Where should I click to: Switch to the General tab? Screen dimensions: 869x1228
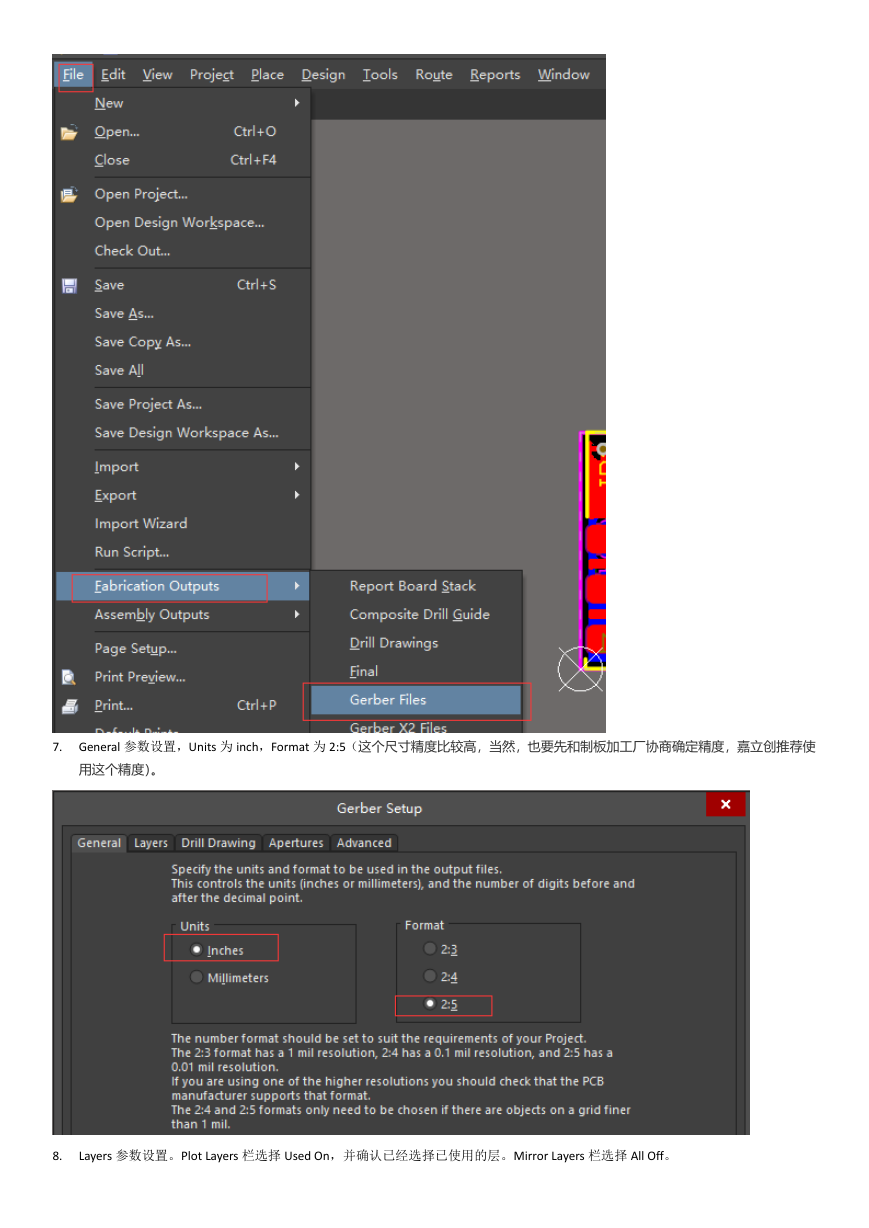tap(100, 843)
